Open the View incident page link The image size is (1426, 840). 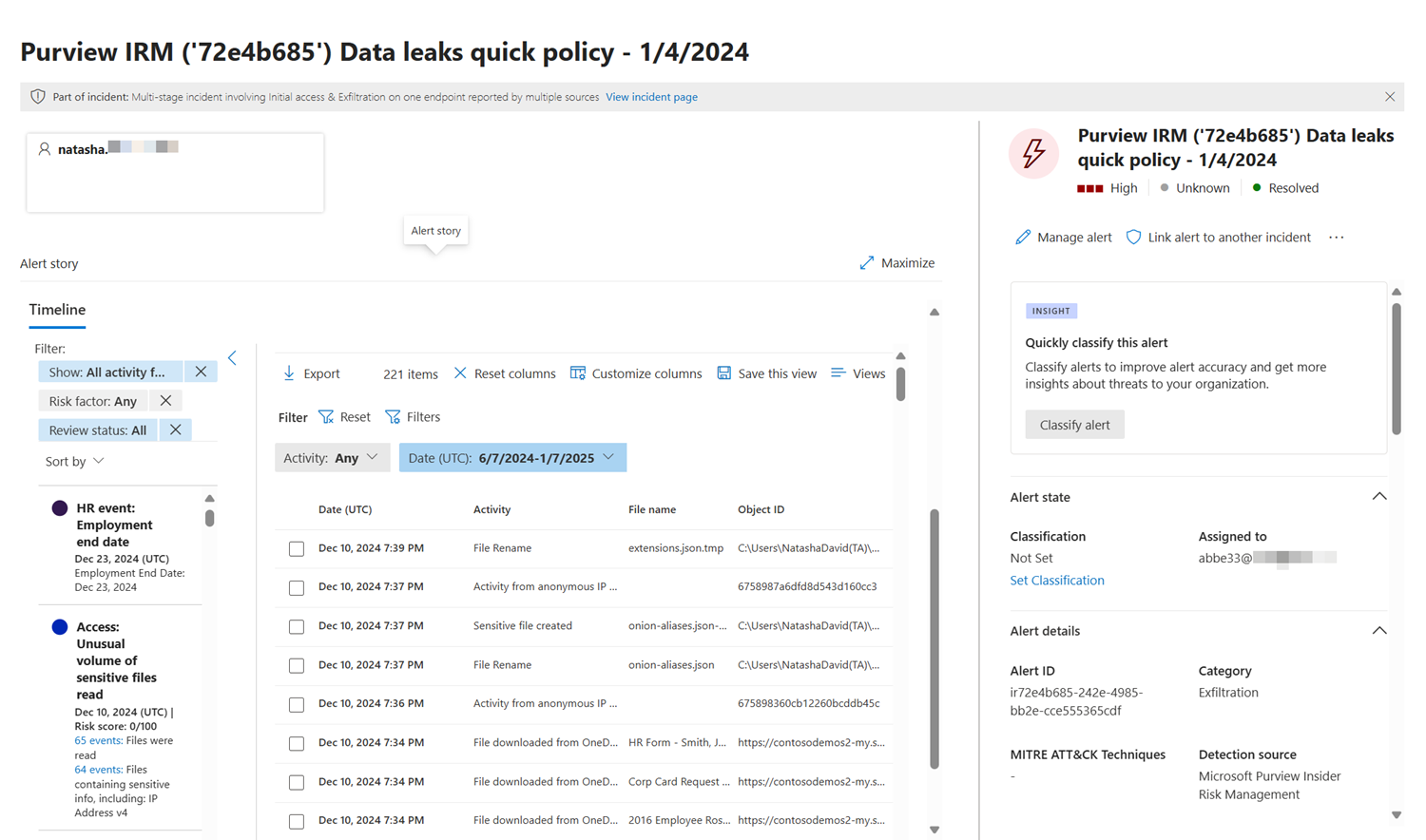pyautogui.click(x=651, y=97)
